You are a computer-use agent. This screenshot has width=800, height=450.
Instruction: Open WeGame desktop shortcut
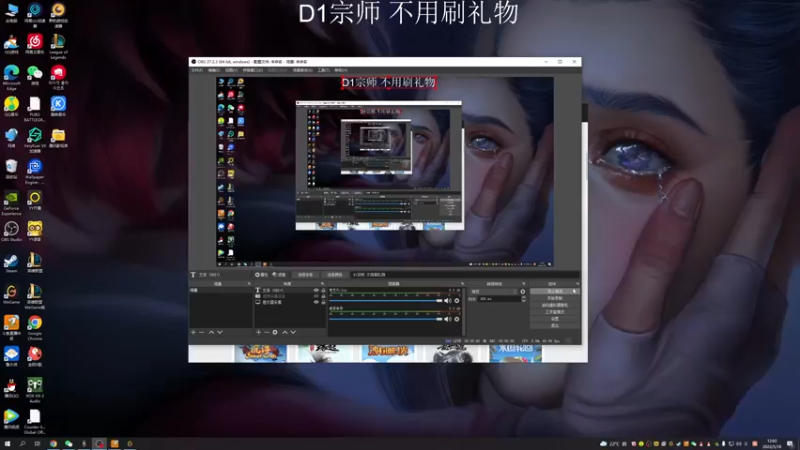pos(11,294)
